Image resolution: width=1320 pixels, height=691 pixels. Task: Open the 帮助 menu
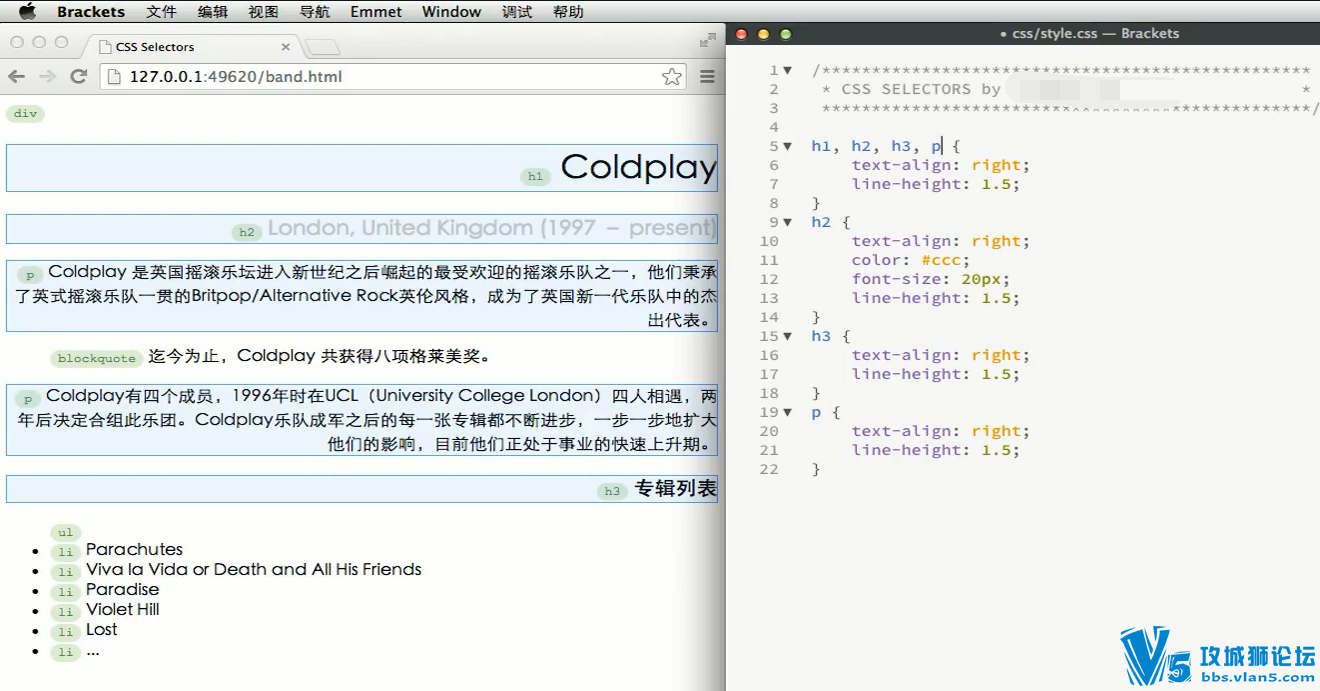(x=568, y=12)
